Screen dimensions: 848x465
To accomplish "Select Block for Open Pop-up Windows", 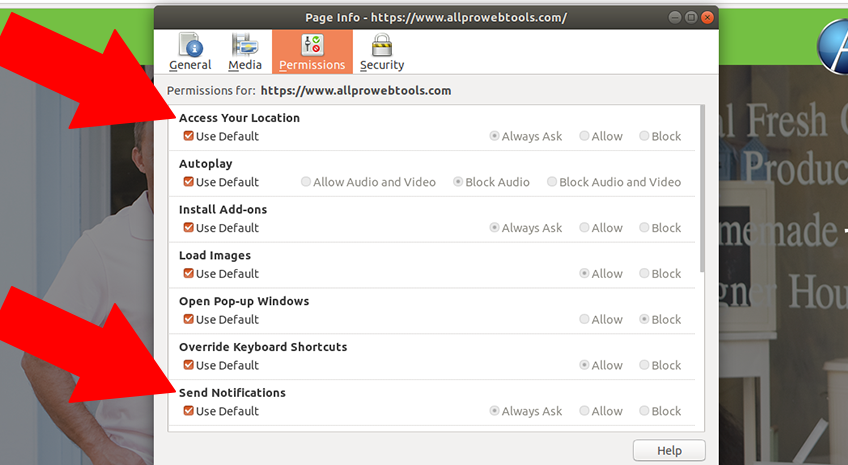I will pos(644,320).
